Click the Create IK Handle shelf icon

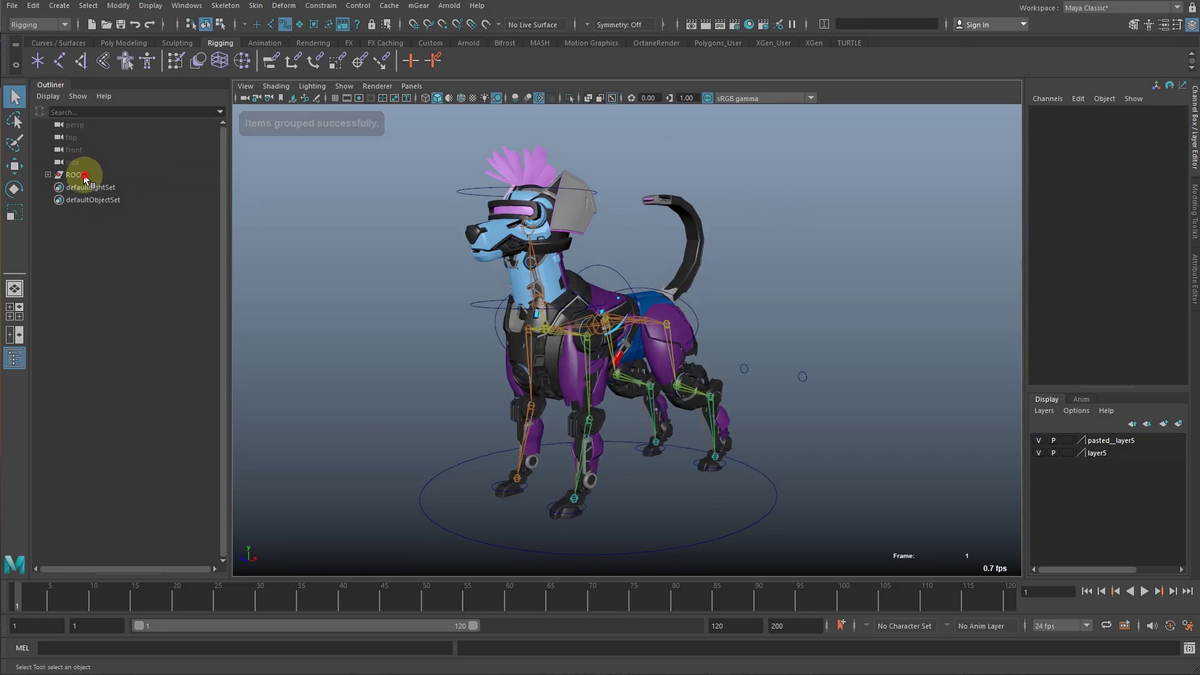click(81, 61)
